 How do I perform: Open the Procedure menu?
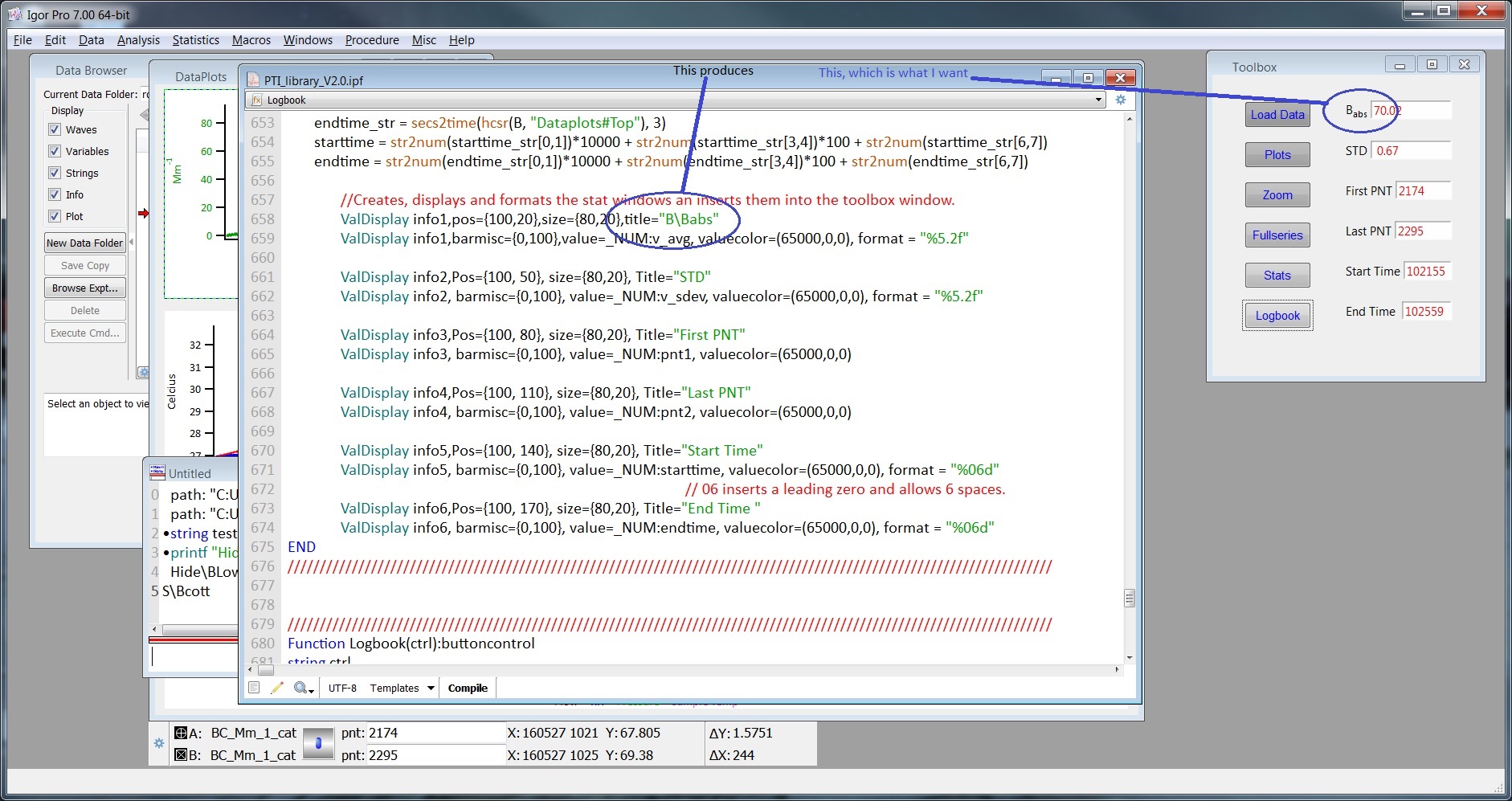pyautogui.click(x=371, y=39)
